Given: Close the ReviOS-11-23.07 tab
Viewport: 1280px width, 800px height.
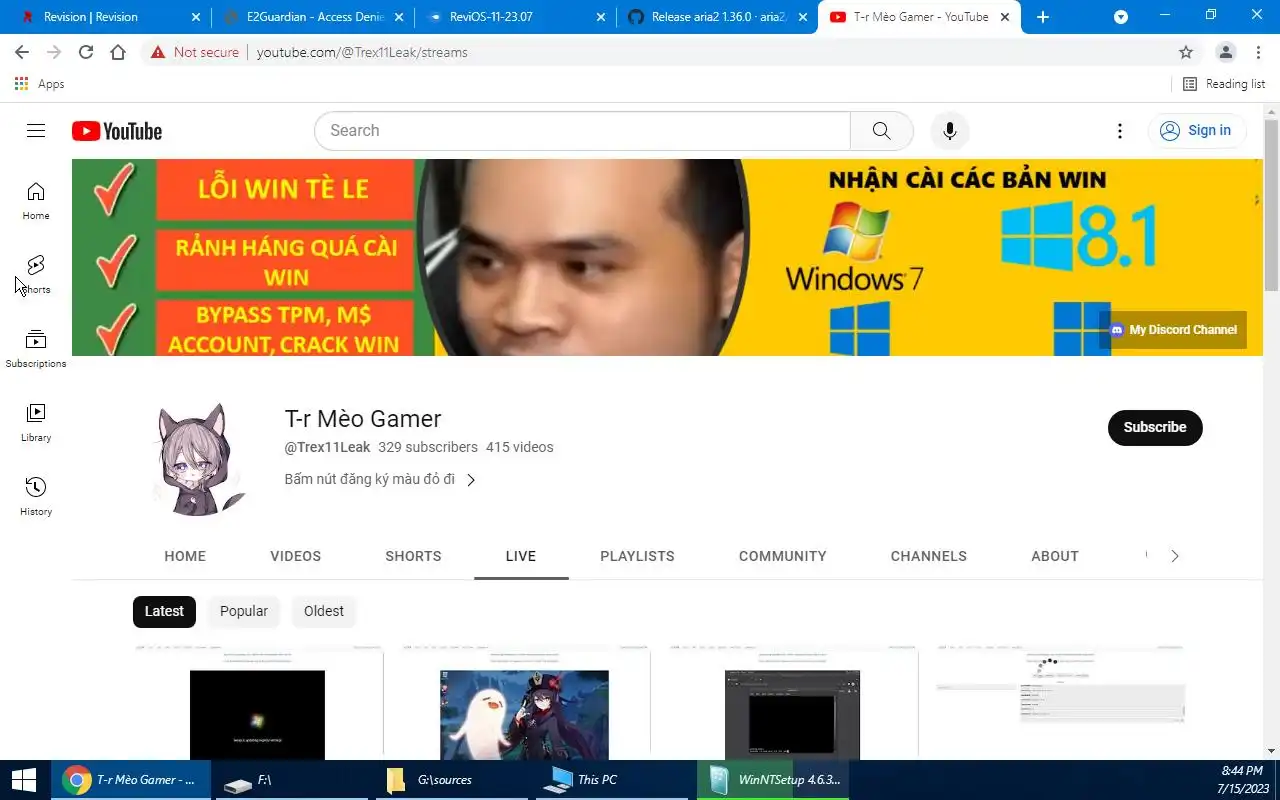Looking at the screenshot, I should coord(600,17).
